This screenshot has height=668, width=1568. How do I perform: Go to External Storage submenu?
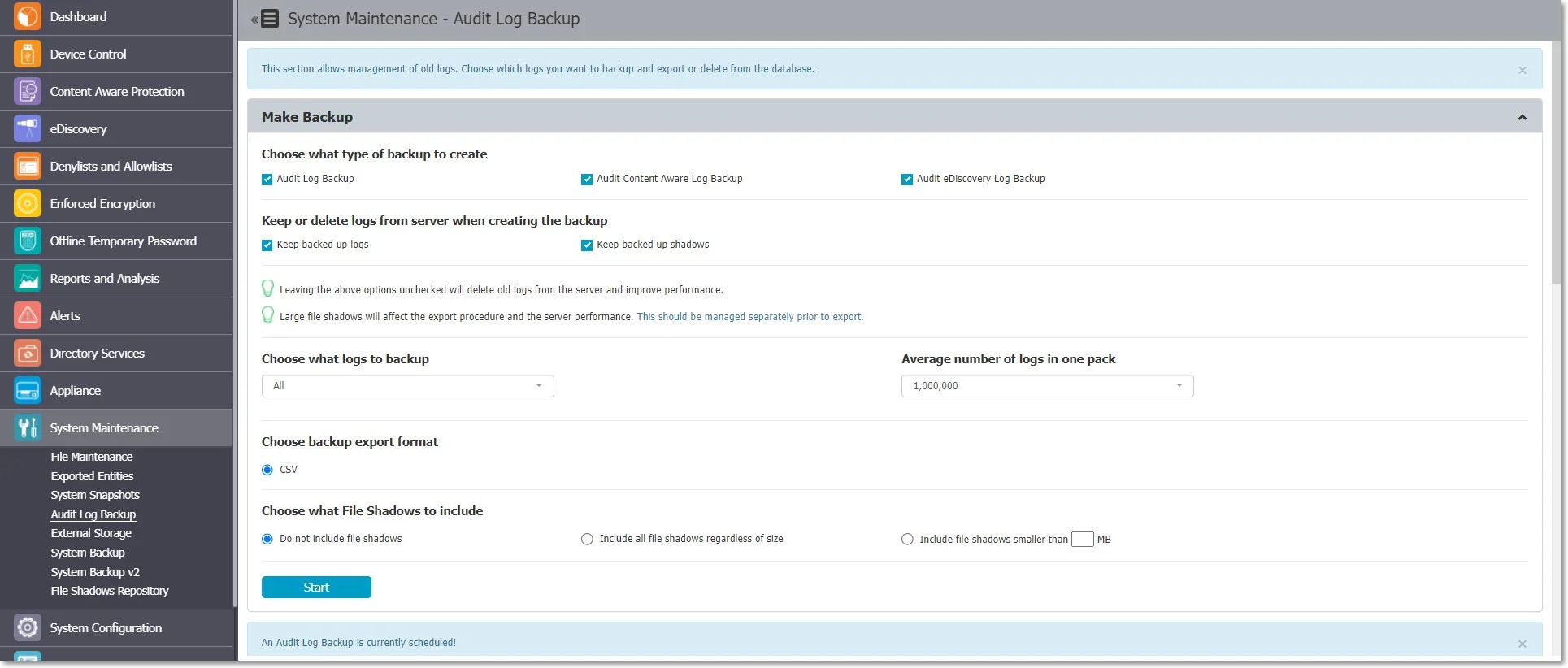91,533
